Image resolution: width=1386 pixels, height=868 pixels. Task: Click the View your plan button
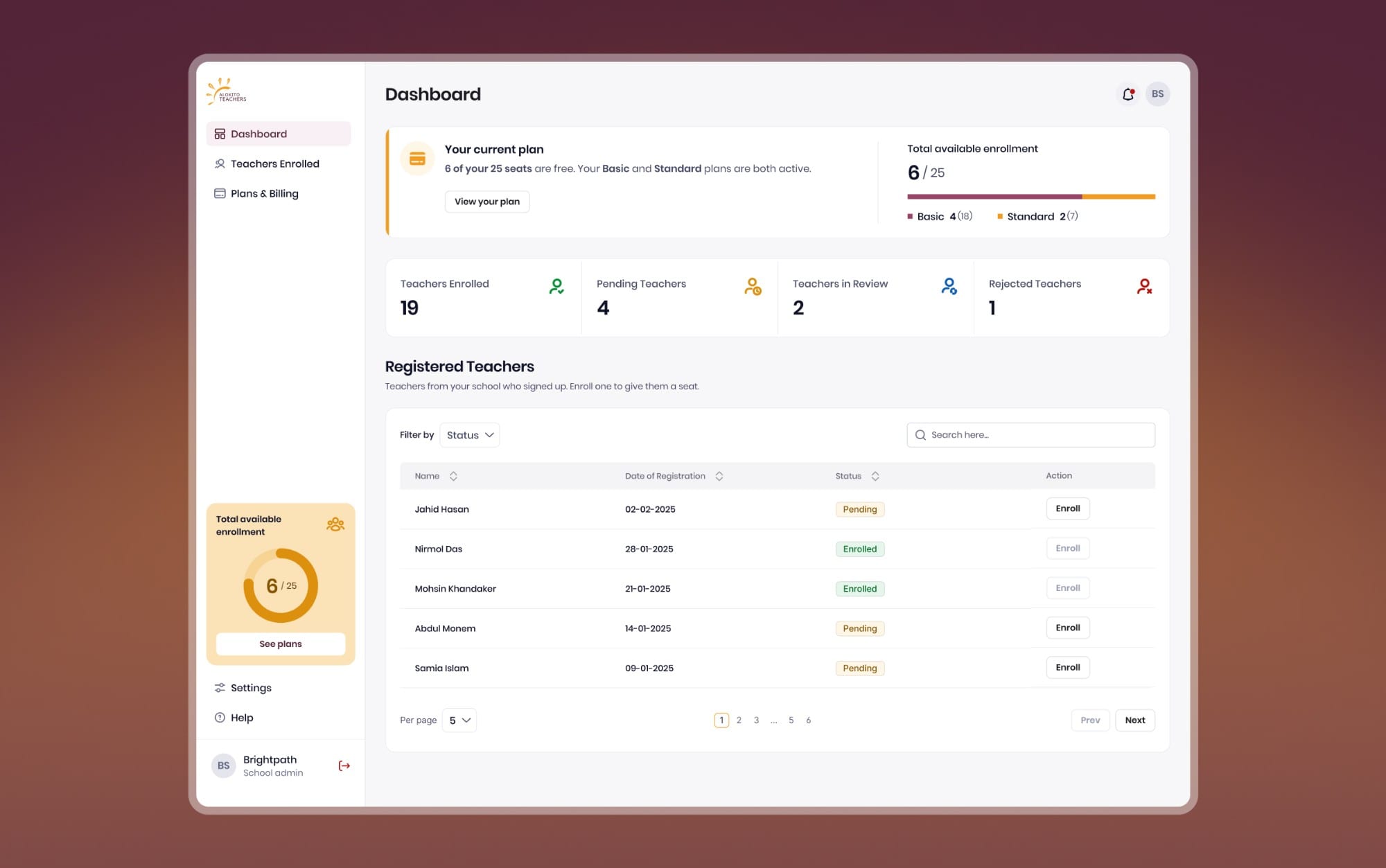point(487,202)
